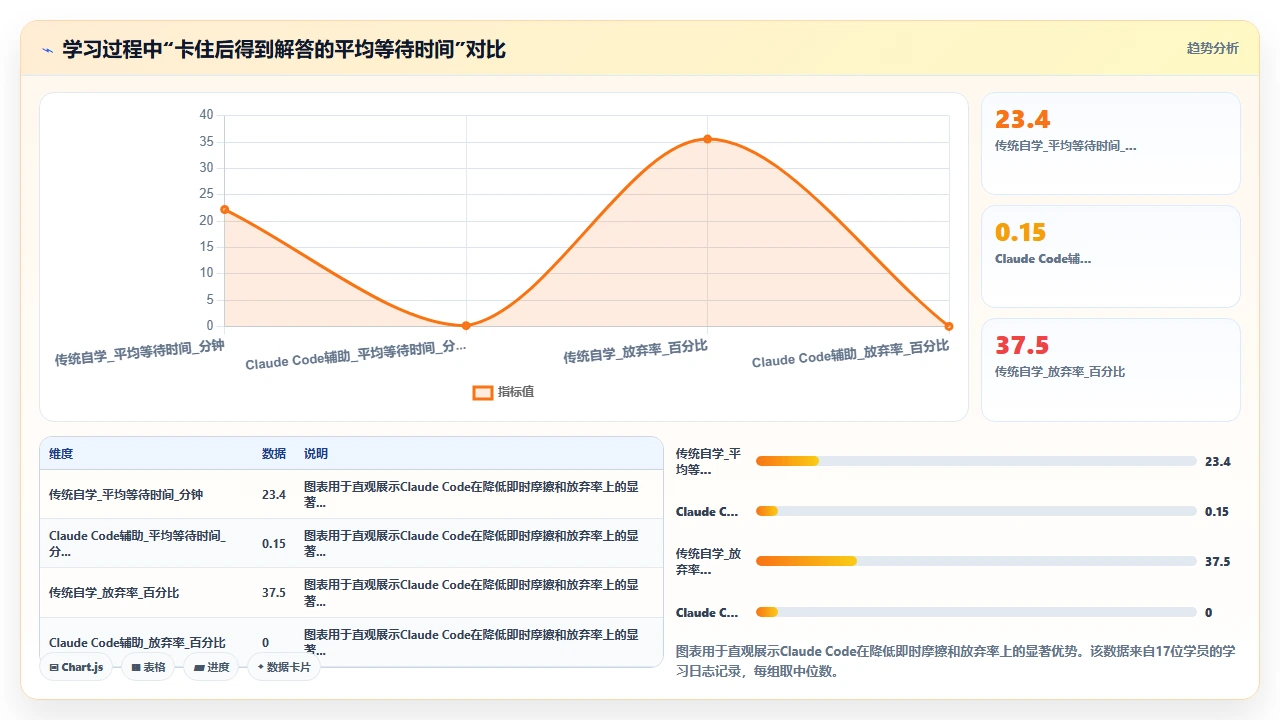Select table row 传统自学_平均等待时间_分钟
This screenshot has height=720, width=1280.
(x=351, y=494)
